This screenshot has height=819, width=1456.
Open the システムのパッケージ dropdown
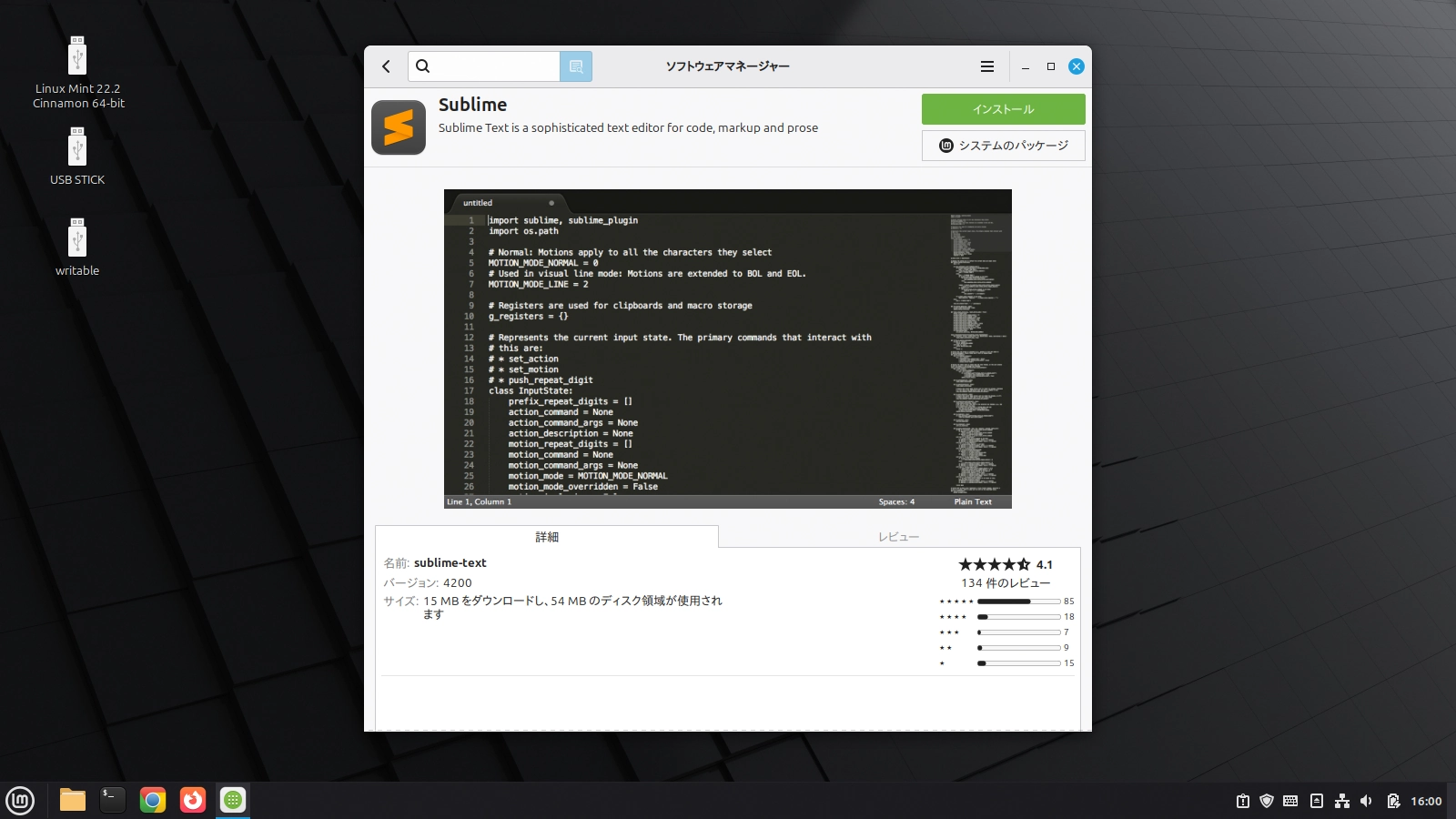(x=1003, y=146)
